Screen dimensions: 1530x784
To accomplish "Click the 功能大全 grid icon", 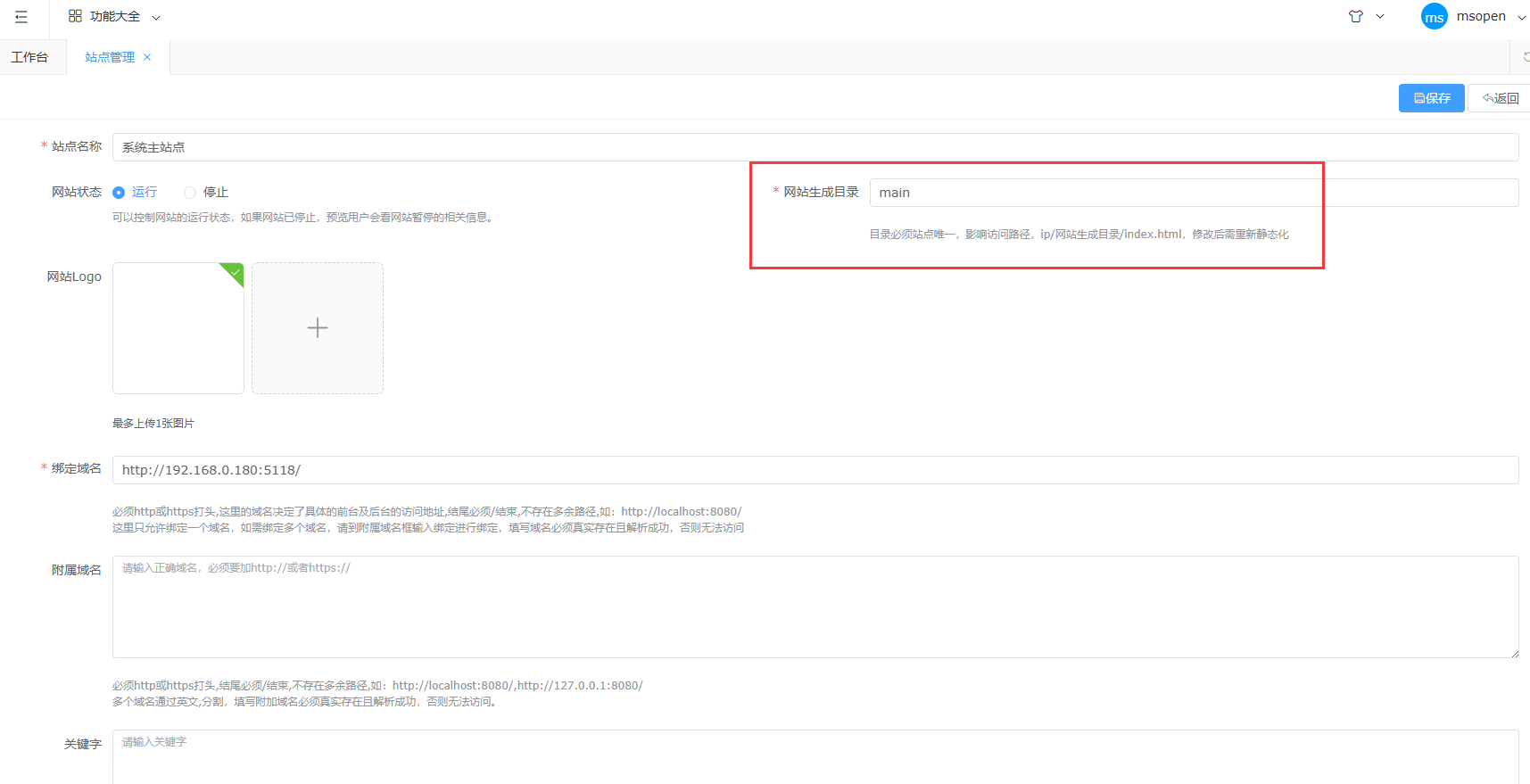I will pos(75,16).
